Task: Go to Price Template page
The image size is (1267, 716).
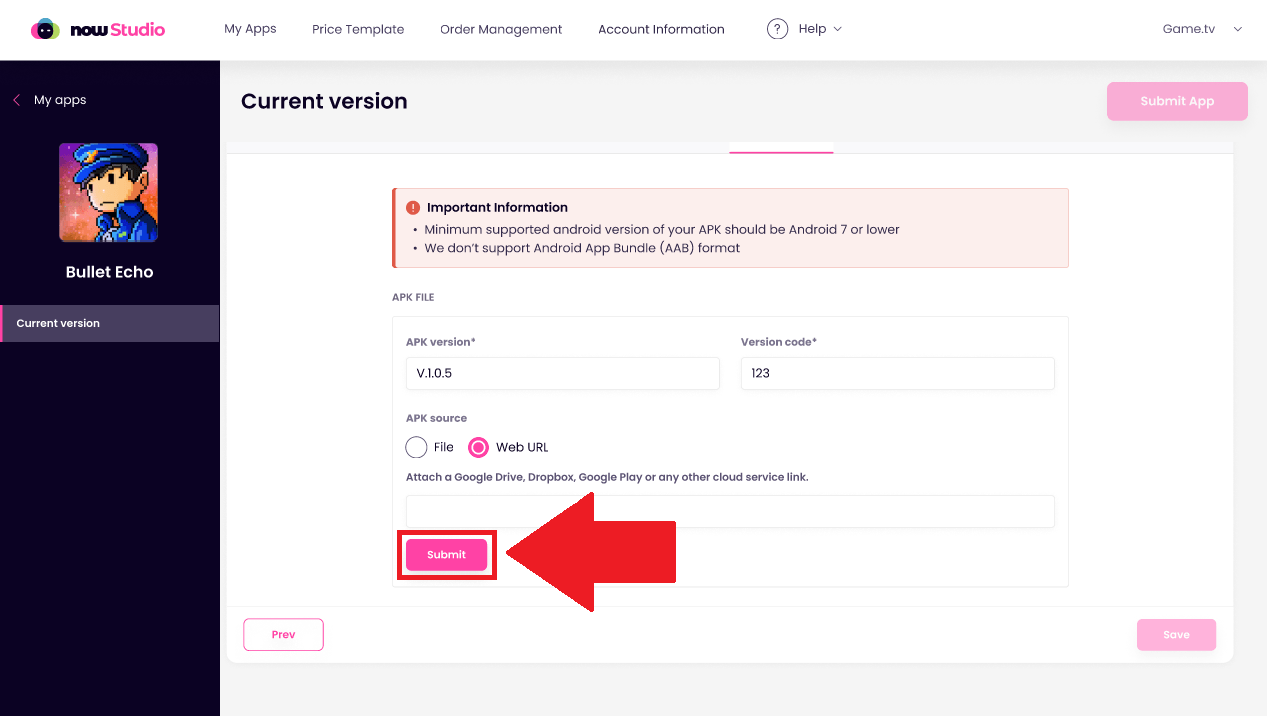Action: click(x=358, y=29)
